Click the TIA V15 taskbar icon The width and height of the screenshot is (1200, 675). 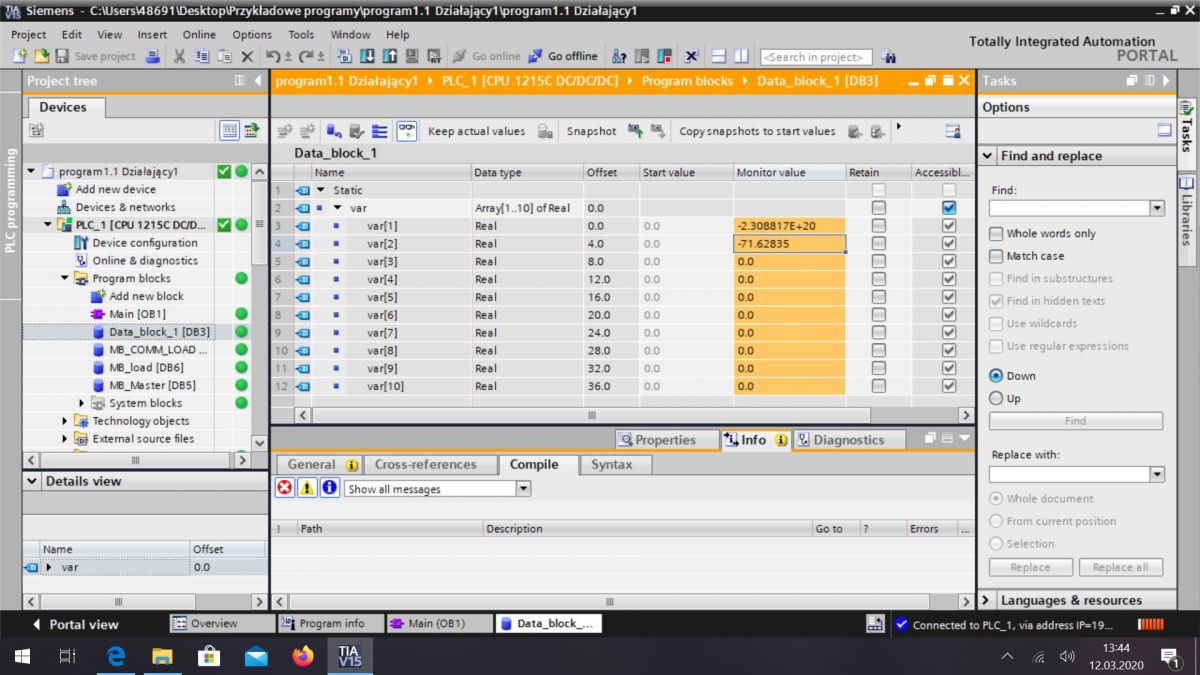[349, 656]
